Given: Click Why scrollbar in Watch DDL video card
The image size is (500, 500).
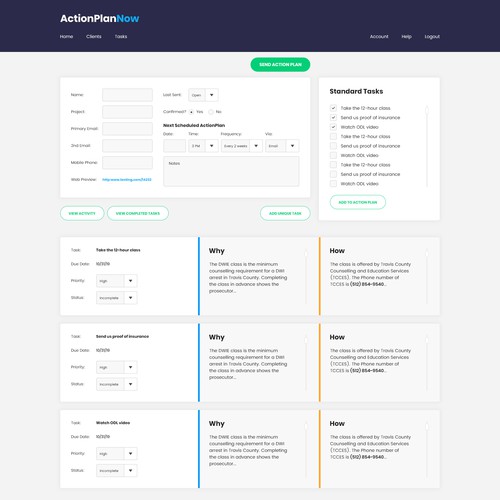Looking at the screenshot, I should pos(306,450).
